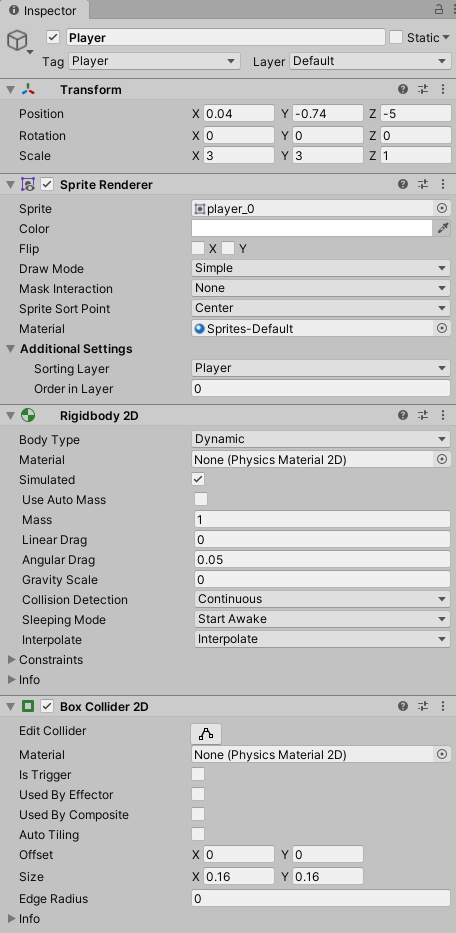Open Box Collider 2D help icon

coord(403,706)
